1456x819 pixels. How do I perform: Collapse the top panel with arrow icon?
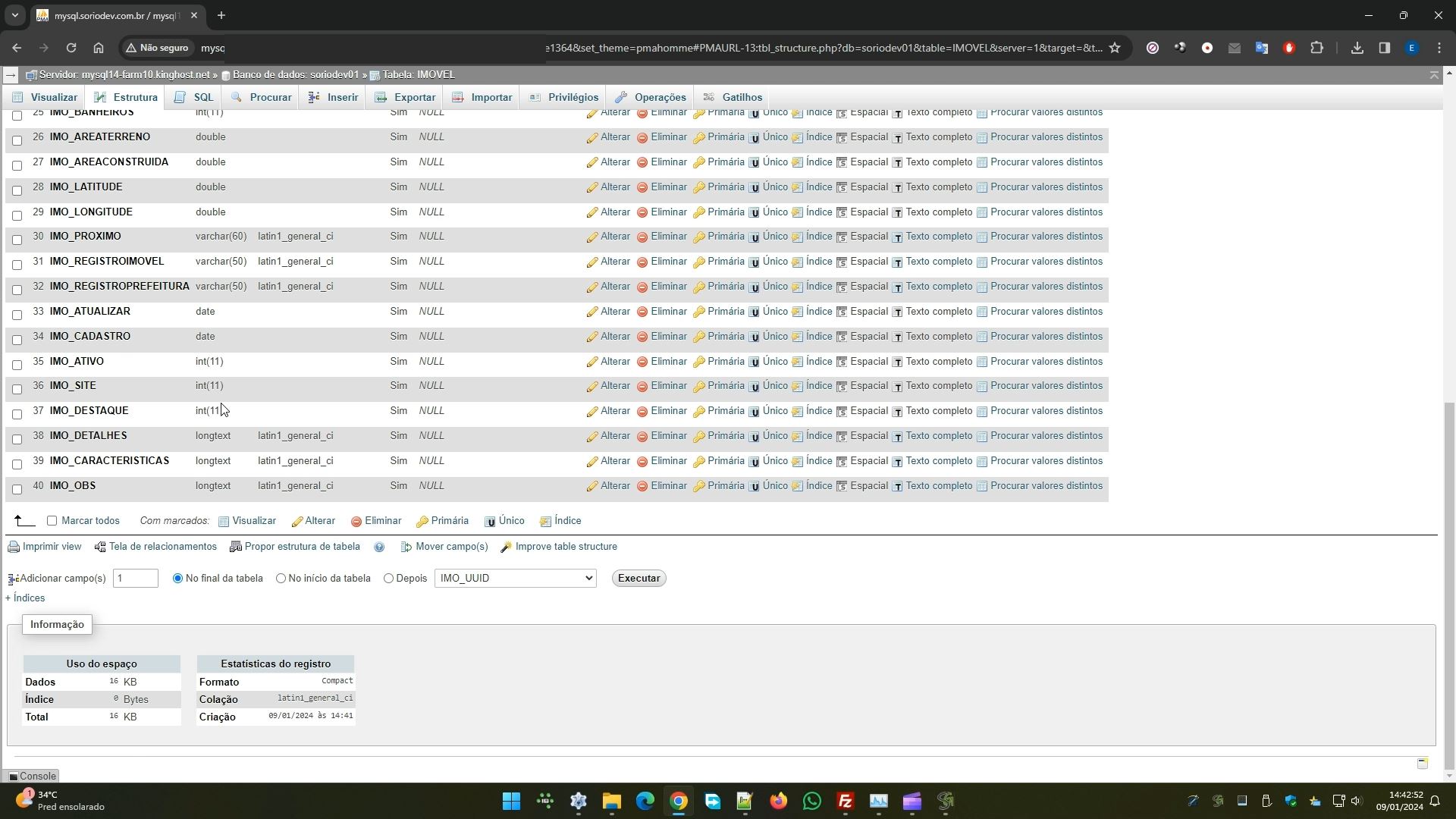[1434, 75]
